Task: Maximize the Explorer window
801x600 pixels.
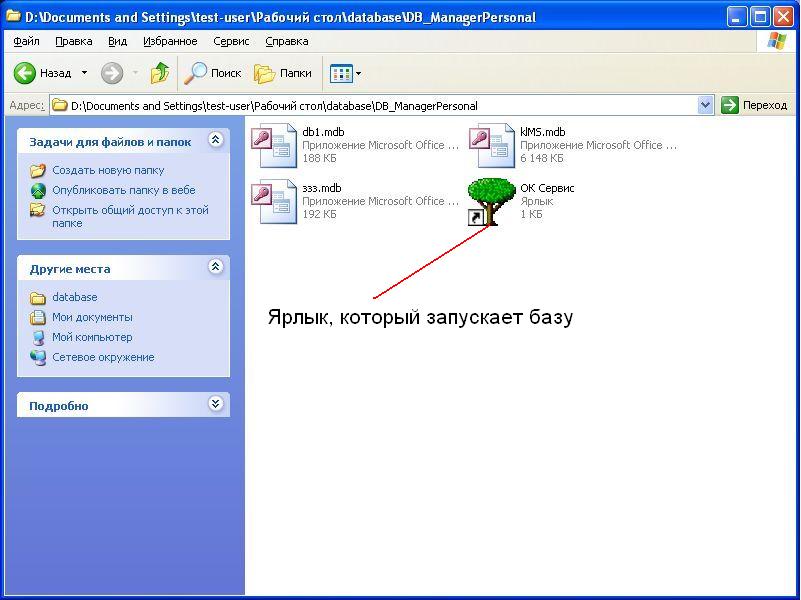Action: click(759, 17)
